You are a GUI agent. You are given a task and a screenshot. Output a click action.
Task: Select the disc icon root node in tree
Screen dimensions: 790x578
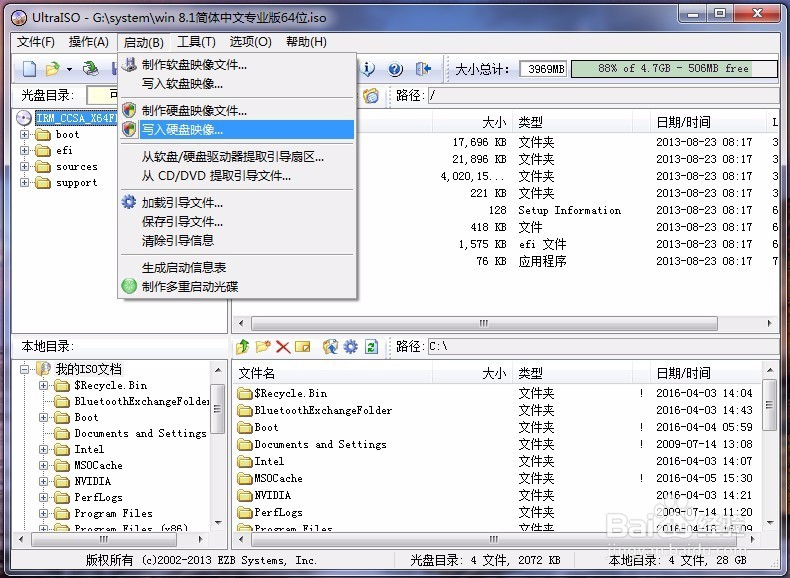pos(24,118)
